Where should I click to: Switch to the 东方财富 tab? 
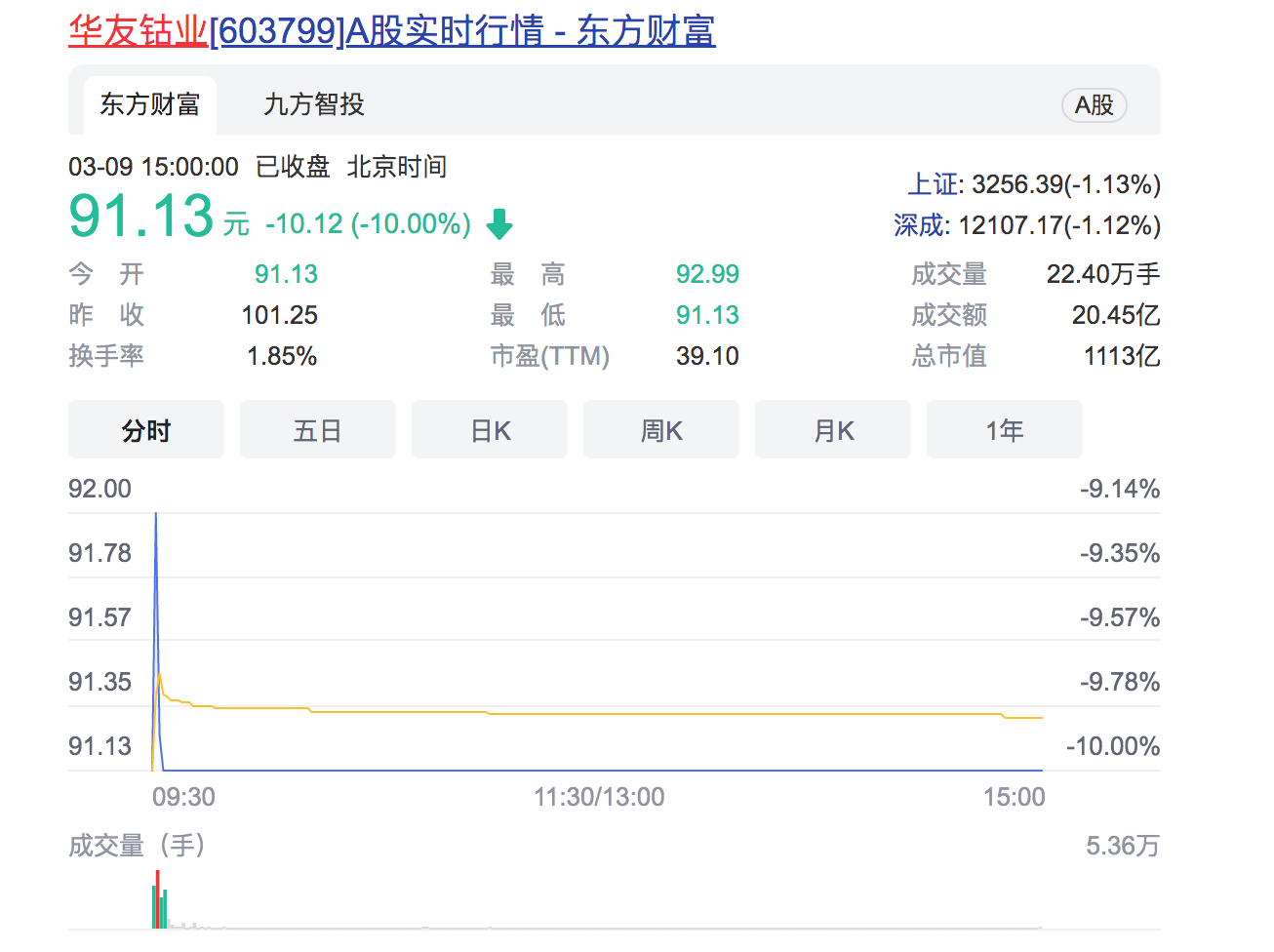click(x=150, y=104)
